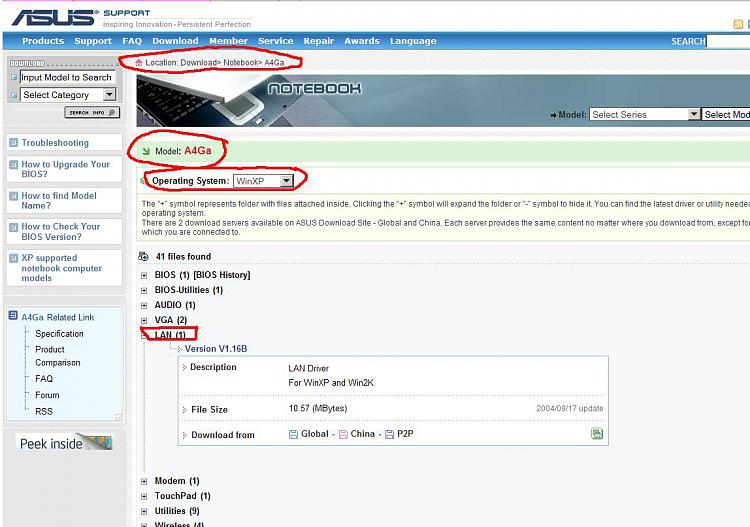
Task: Open the Forum related link
Action: coord(47,395)
